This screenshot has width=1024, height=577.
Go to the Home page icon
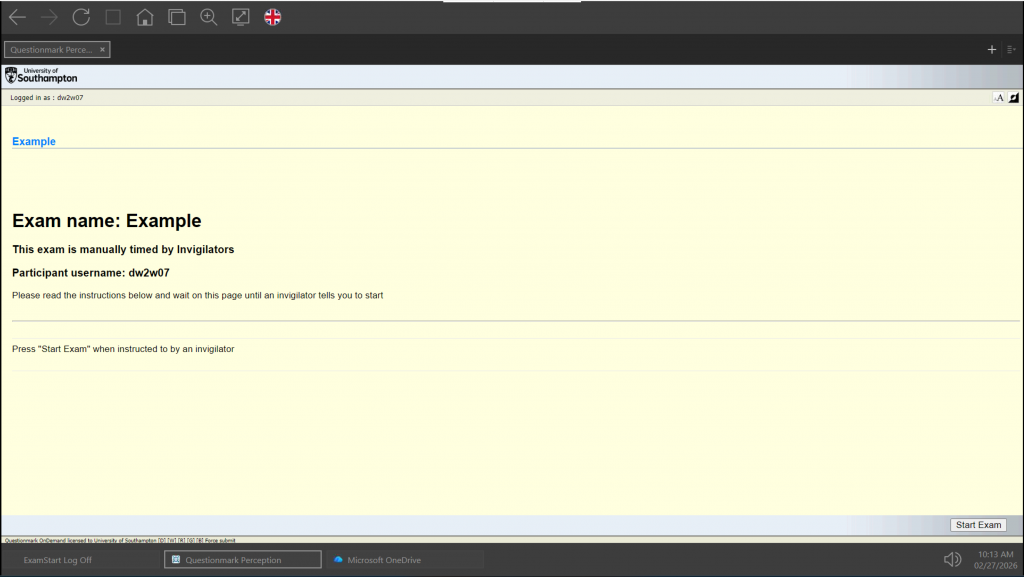pos(145,17)
